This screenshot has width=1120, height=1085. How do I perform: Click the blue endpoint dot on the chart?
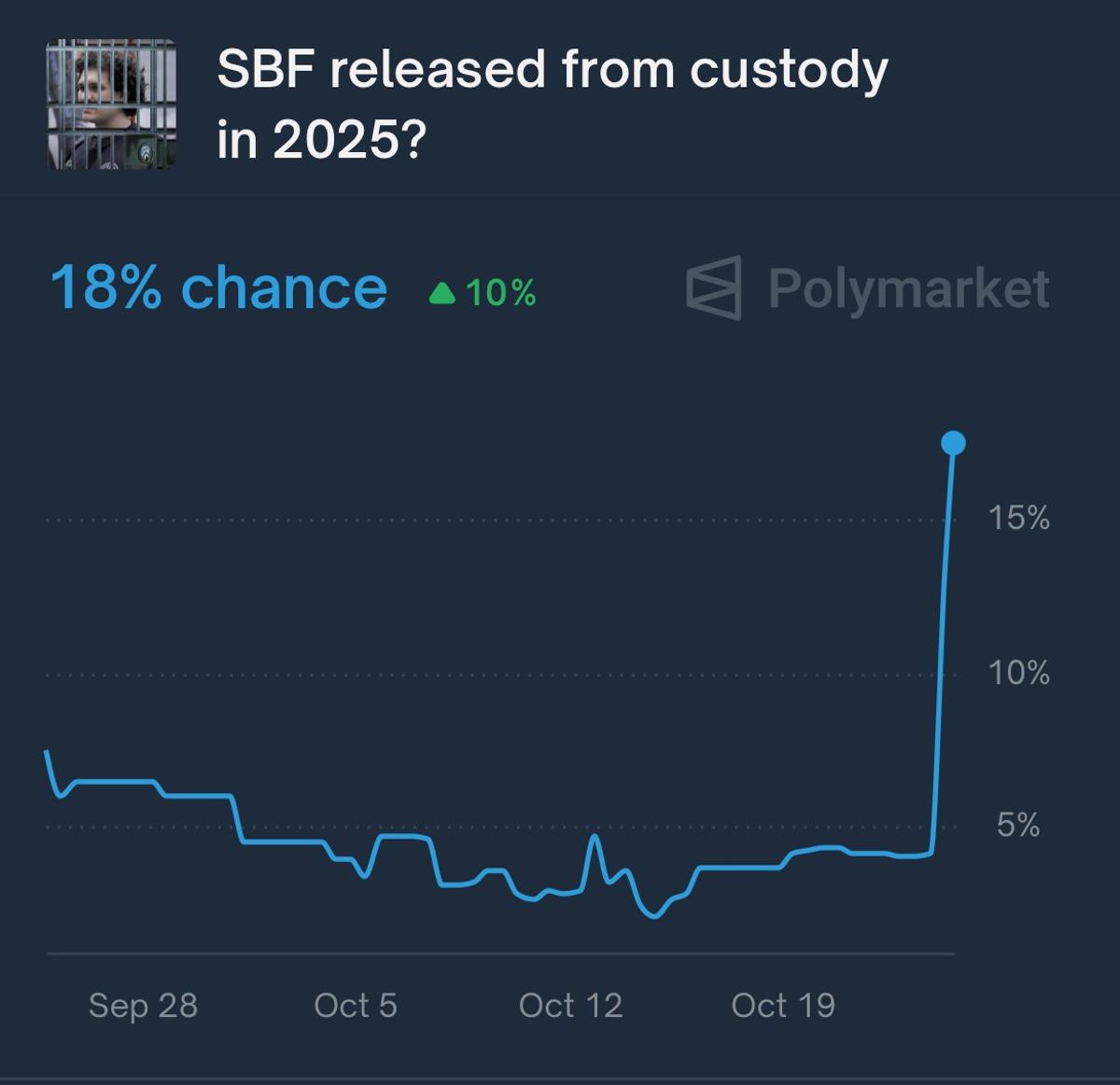tap(952, 443)
